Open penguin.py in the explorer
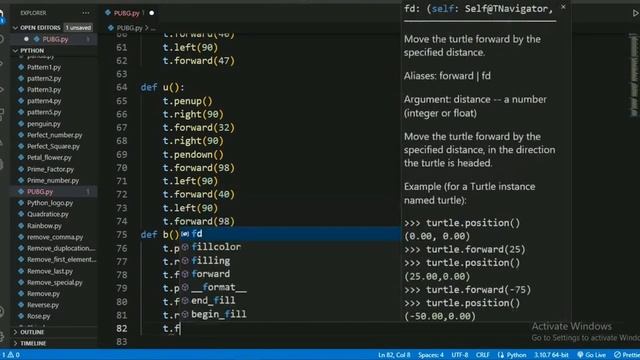Screen dimensions: 640x360 [x=43, y=124]
